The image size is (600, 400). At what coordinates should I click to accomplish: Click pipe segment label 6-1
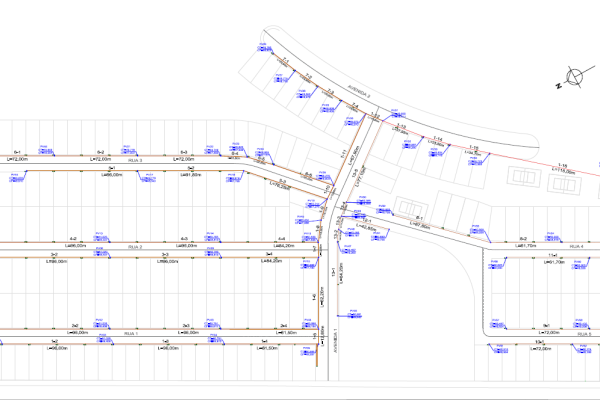pyautogui.click(x=17, y=152)
